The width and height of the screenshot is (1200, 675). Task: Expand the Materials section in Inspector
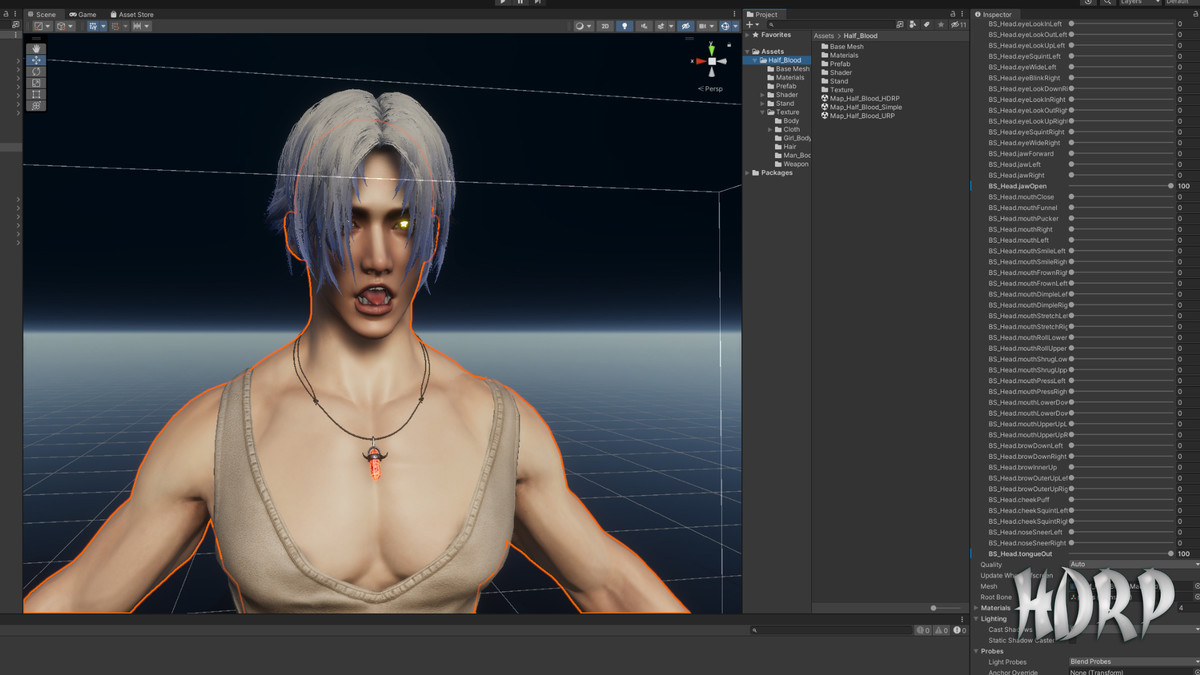point(977,608)
